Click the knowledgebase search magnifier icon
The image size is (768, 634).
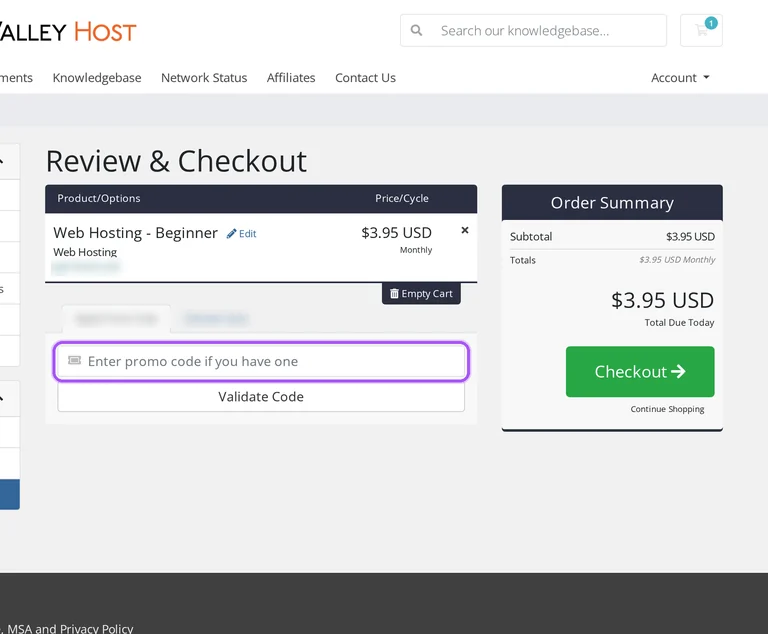pyautogui.click(x=416, y=30)
